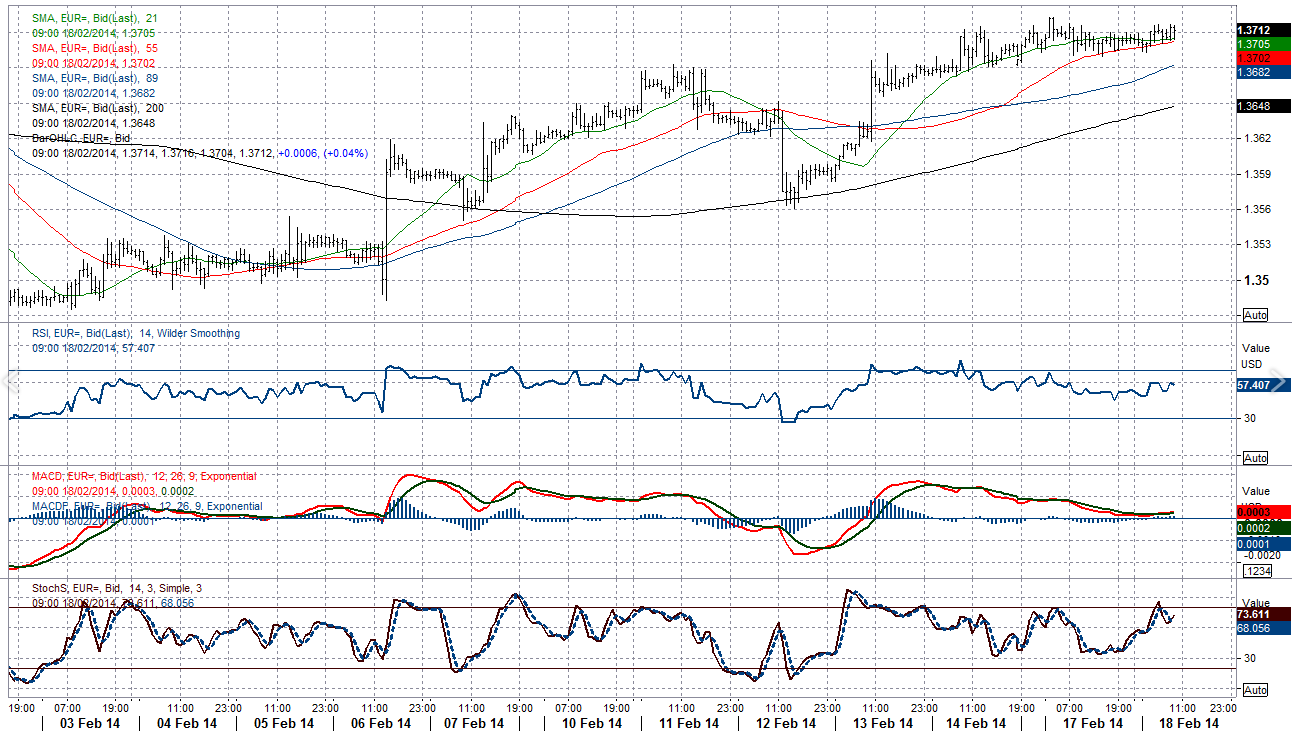Screen dimensions: 1292x742
Task: Click the '+0.0006, (+0.04%)' change value
Action: [322, 153]
